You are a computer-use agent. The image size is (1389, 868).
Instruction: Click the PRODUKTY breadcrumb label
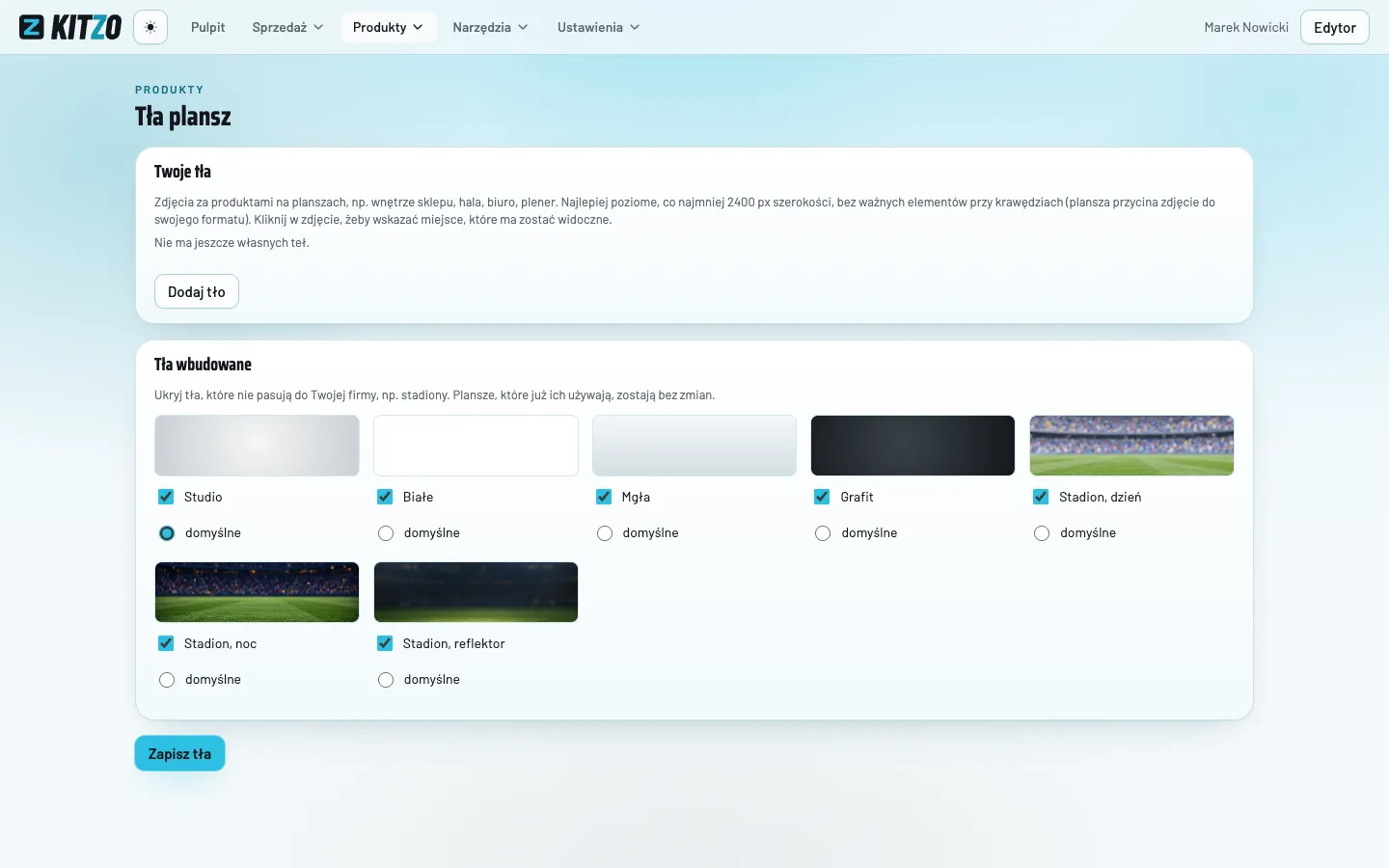coord(170,90)
